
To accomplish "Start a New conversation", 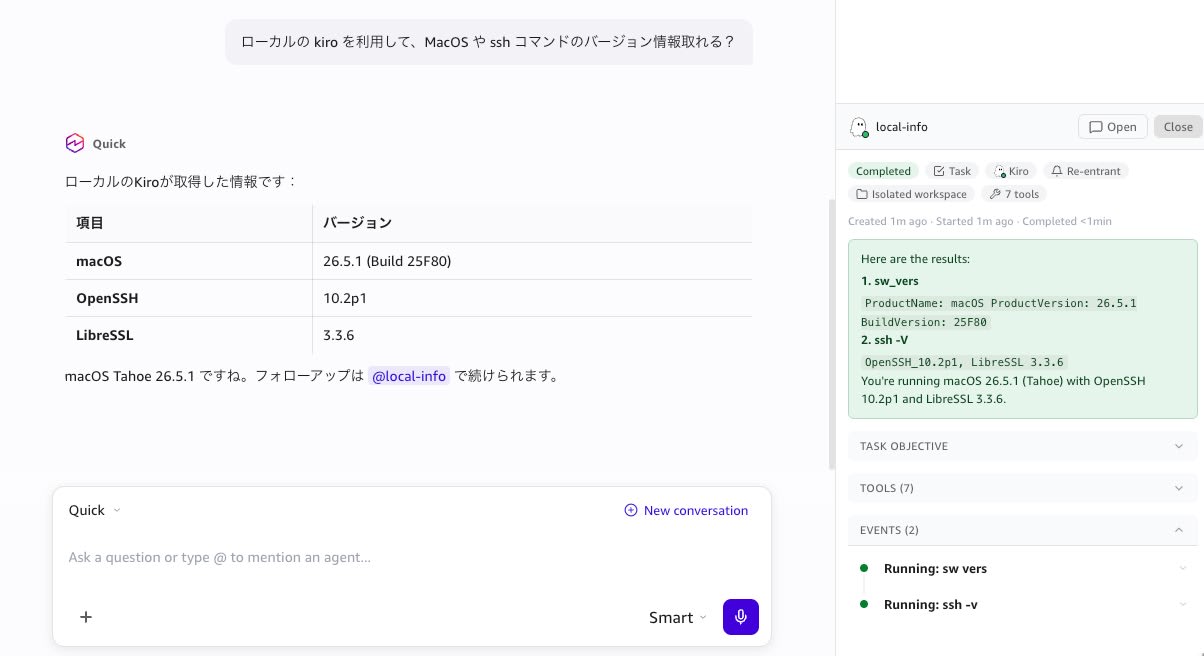I will coord(686,510).
